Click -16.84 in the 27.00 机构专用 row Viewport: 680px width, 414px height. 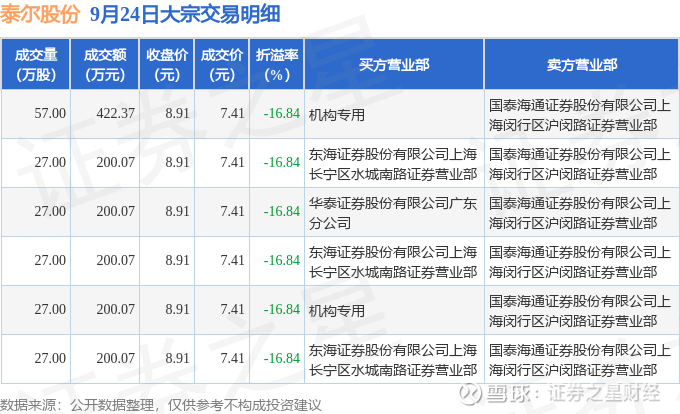click(x=282, y=310)
